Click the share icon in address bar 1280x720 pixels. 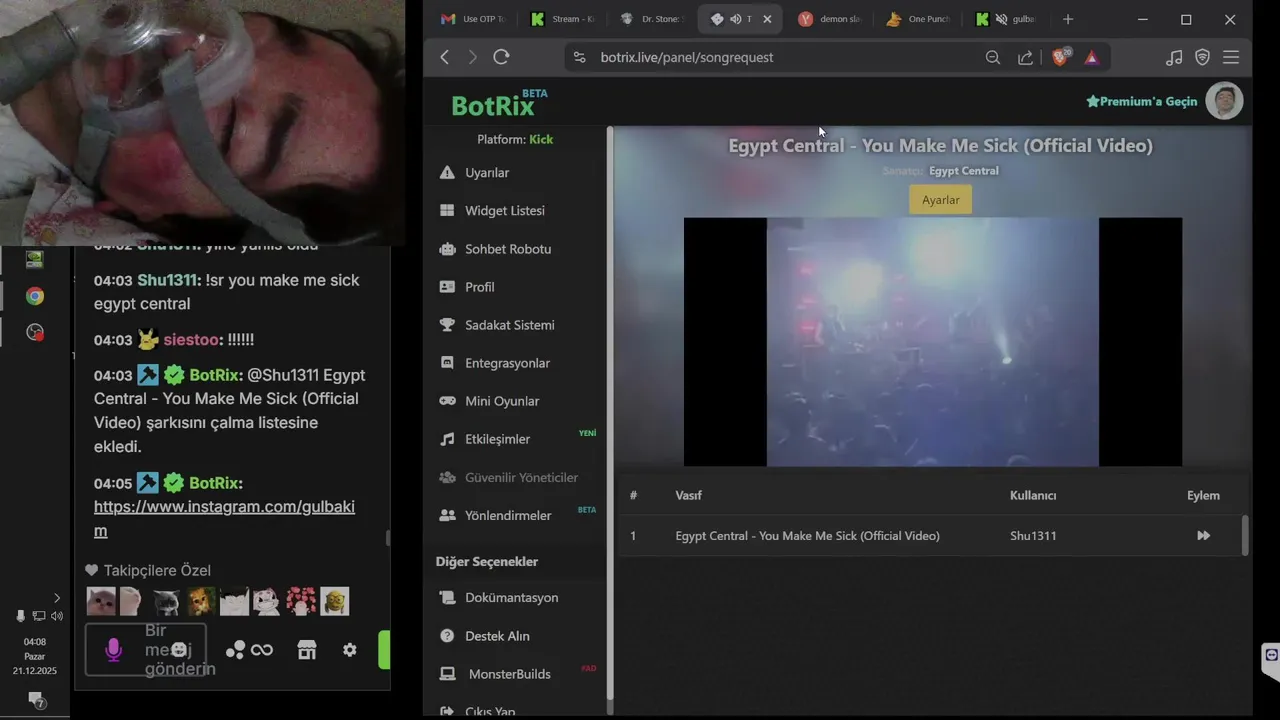click(1025, 57)
